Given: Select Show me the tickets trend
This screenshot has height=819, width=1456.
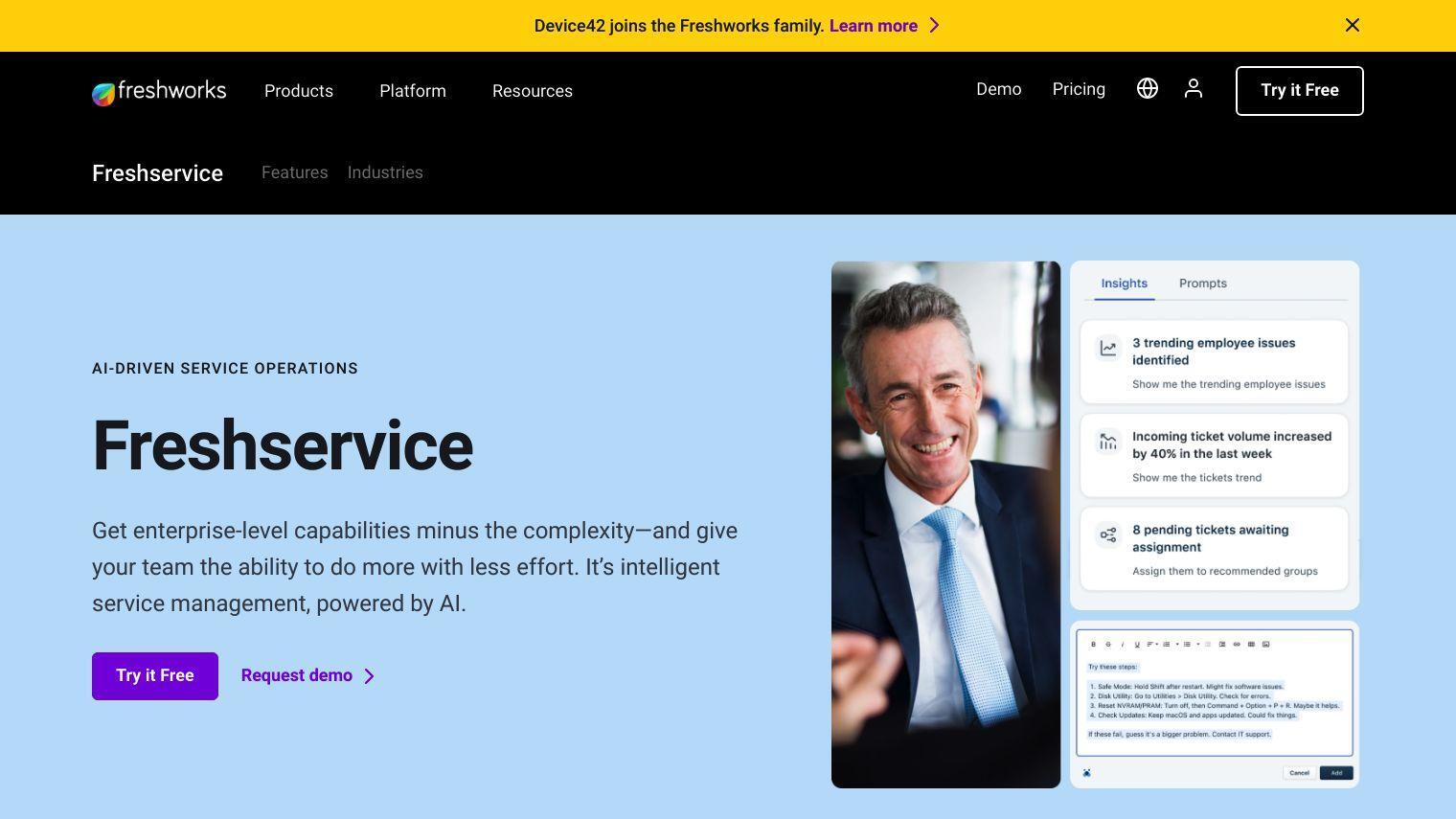Looking at the screenshot, I should [x=1196, y=478].
